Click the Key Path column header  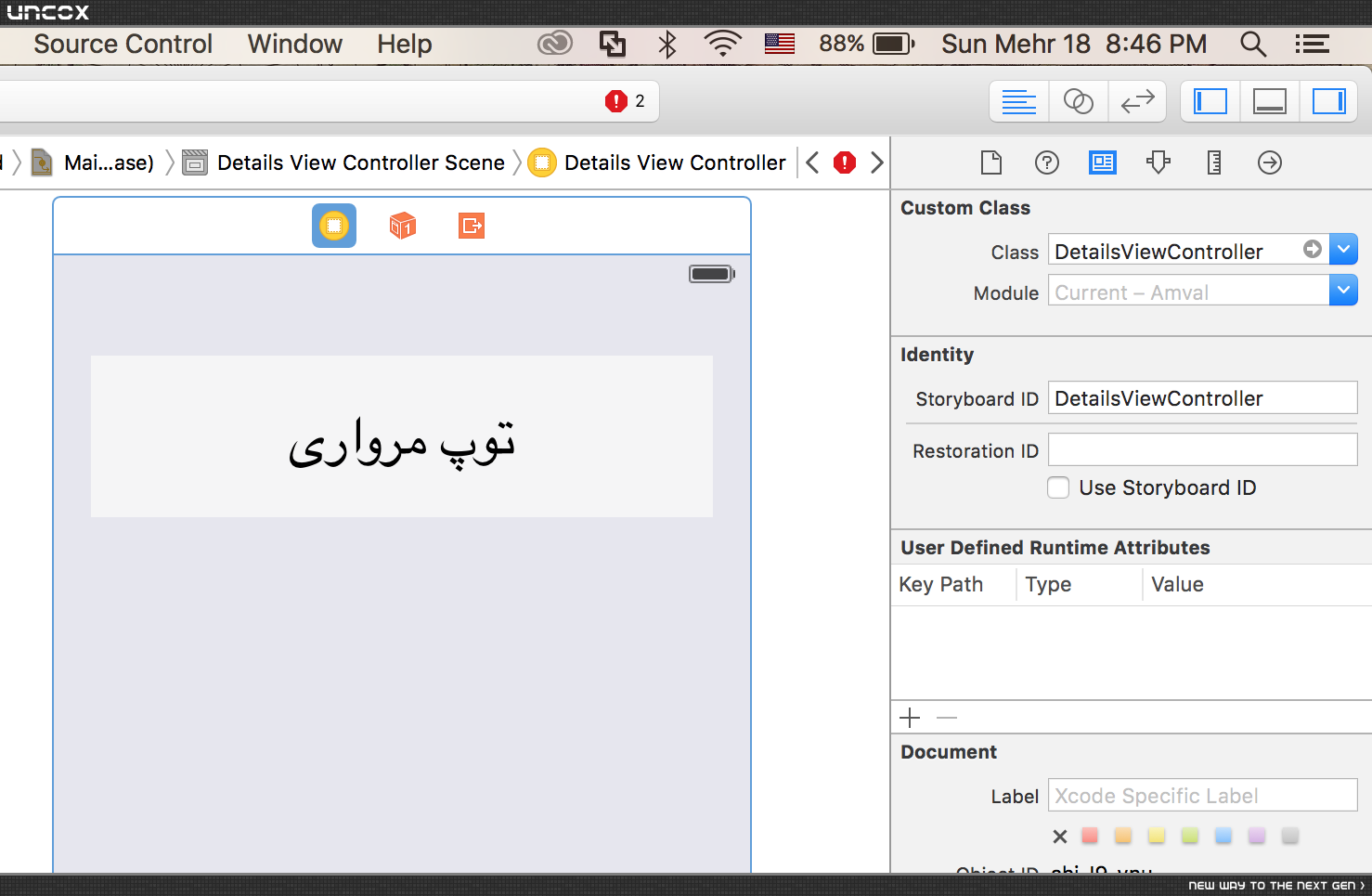[941, 585]
